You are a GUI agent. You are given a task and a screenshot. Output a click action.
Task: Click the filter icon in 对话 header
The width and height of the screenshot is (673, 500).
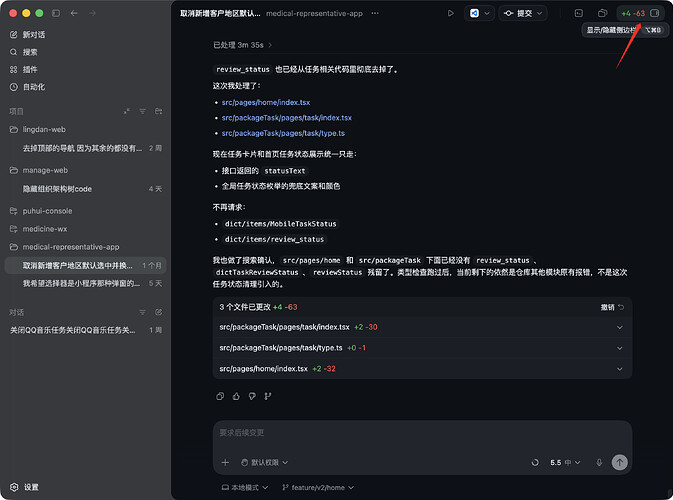(142, 312)
